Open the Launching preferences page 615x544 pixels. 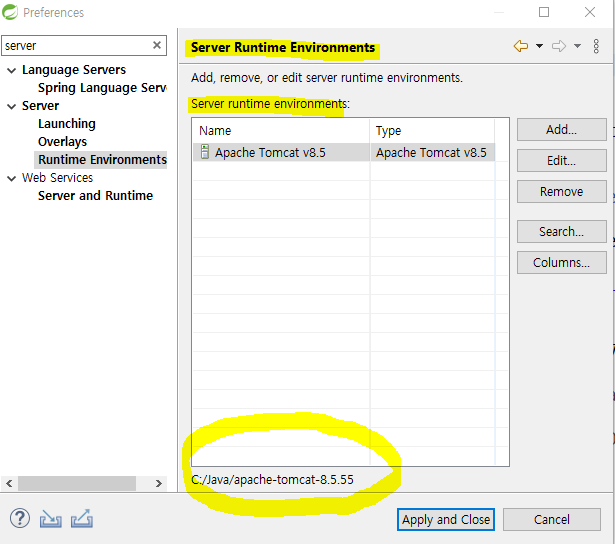[x=67, y=124]
